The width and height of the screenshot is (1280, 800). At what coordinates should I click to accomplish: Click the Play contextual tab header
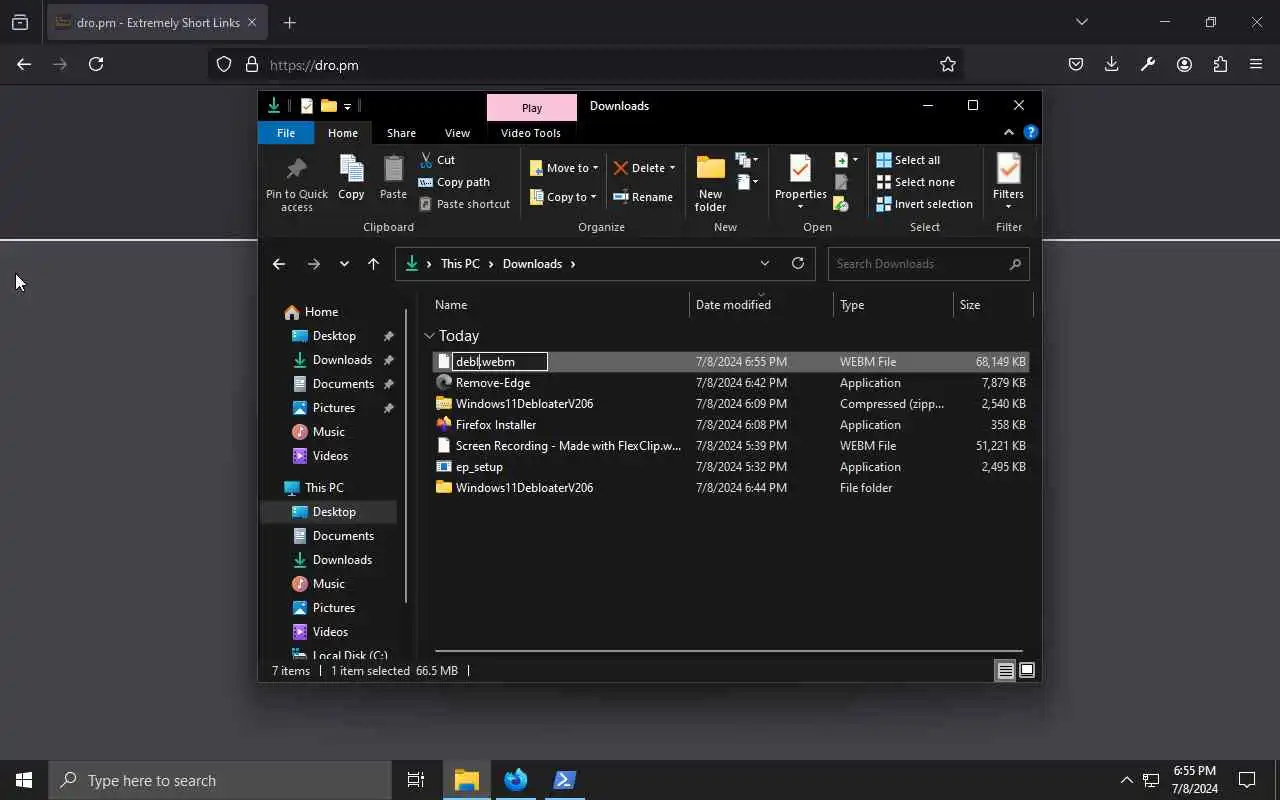(532, 108)
